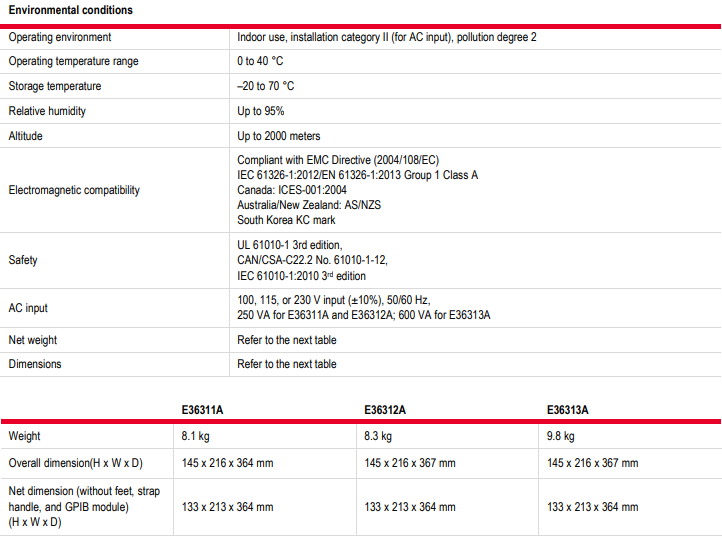Click the Net weight 'Refer to the next table' text
722x537 pixels.
(x=287, y=340)
